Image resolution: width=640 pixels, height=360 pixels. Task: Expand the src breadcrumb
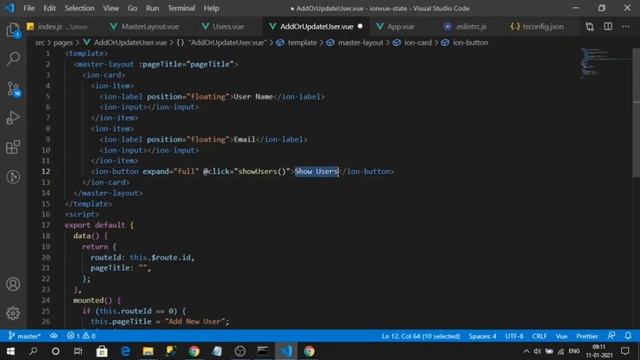pyautogui.click(x=40, y=42)
